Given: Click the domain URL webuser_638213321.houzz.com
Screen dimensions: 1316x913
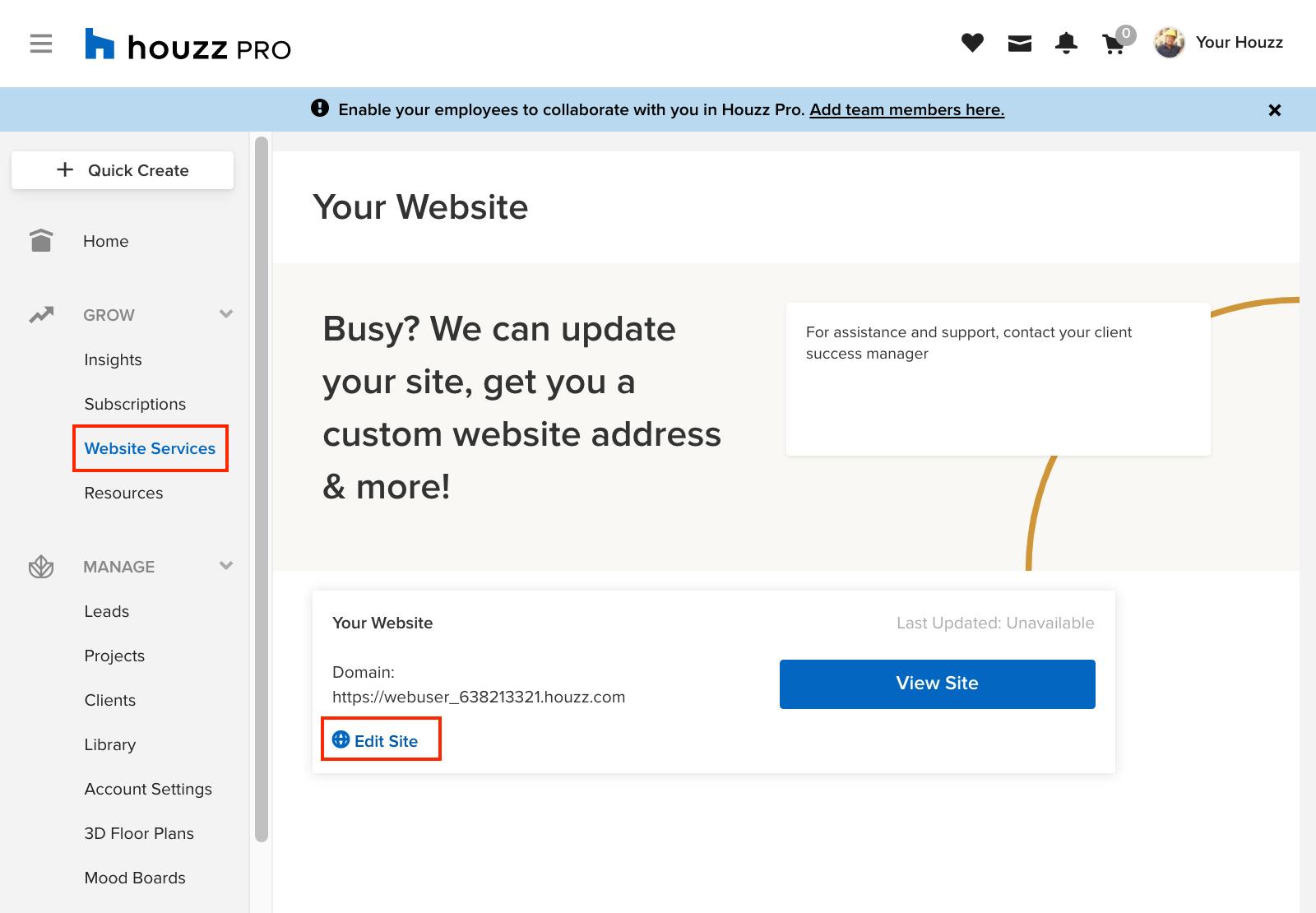Looking at the screenshot, I should pos(479,697).
